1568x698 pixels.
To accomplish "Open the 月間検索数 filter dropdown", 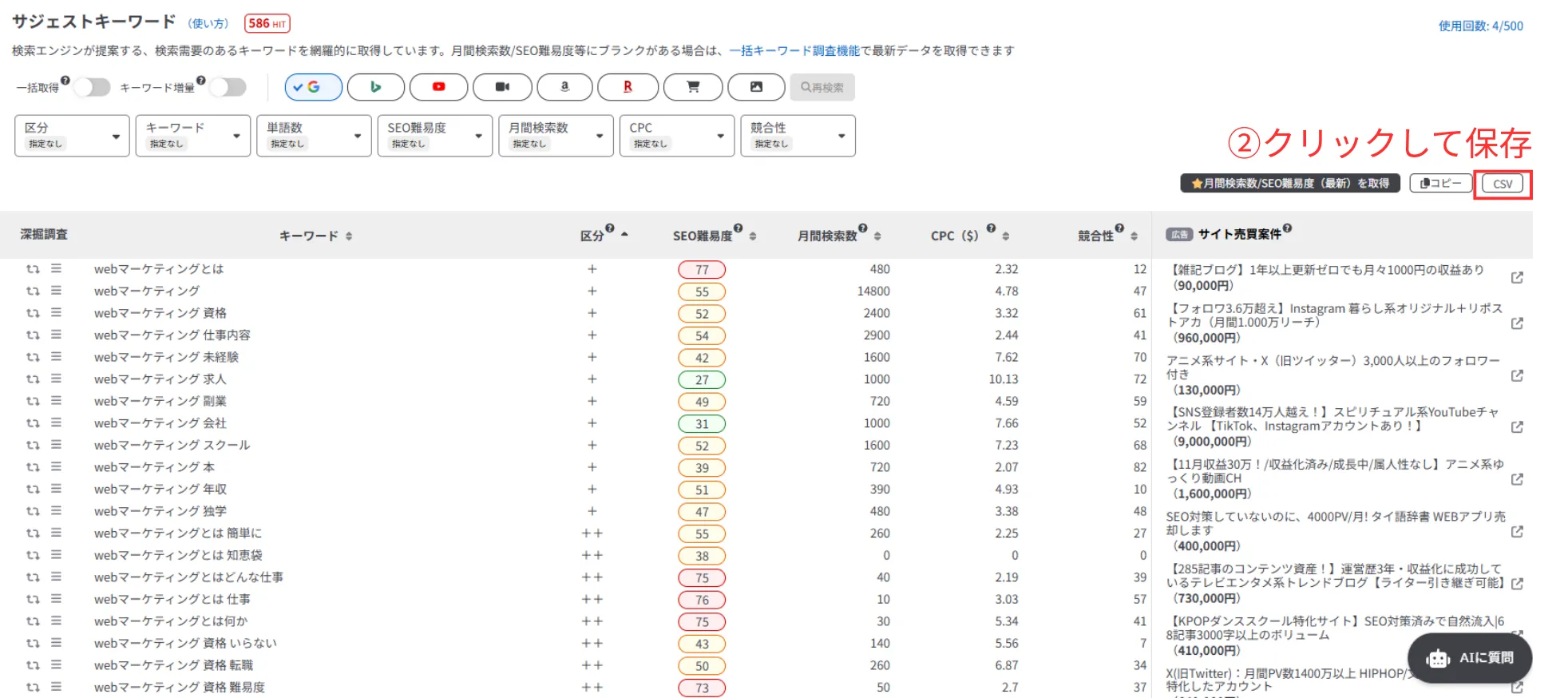I will pyautogui.click(x=556, y=136).
